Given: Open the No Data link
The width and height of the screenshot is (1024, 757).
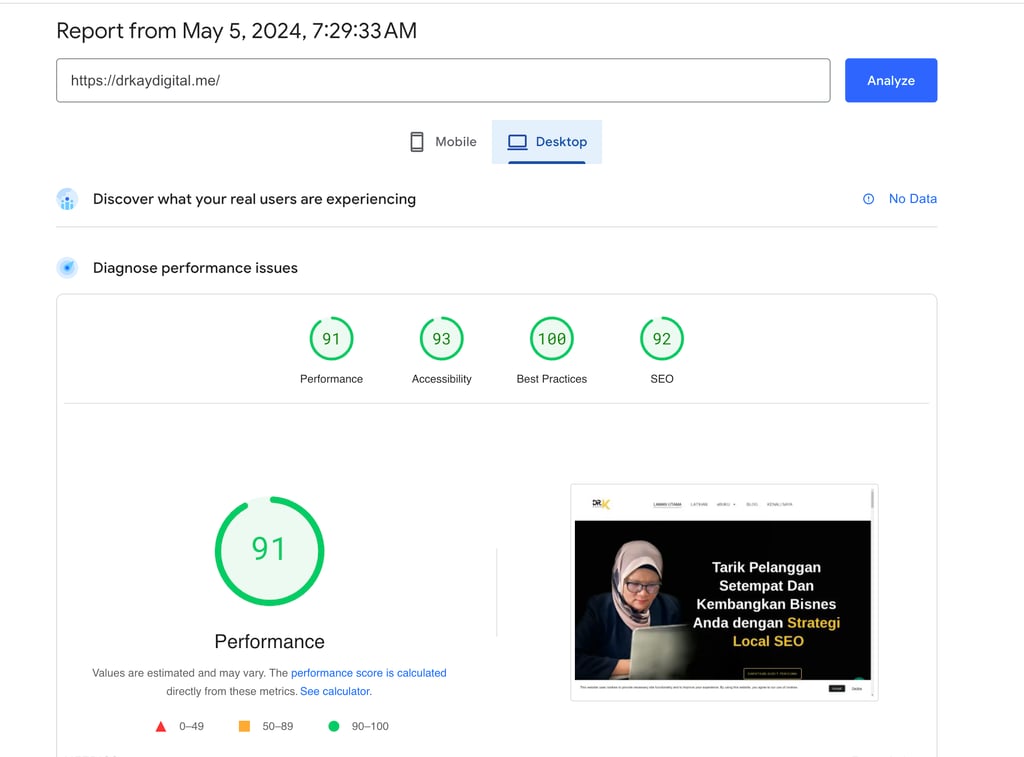Looking at the screenshot, I should click(x=912, y=198).
